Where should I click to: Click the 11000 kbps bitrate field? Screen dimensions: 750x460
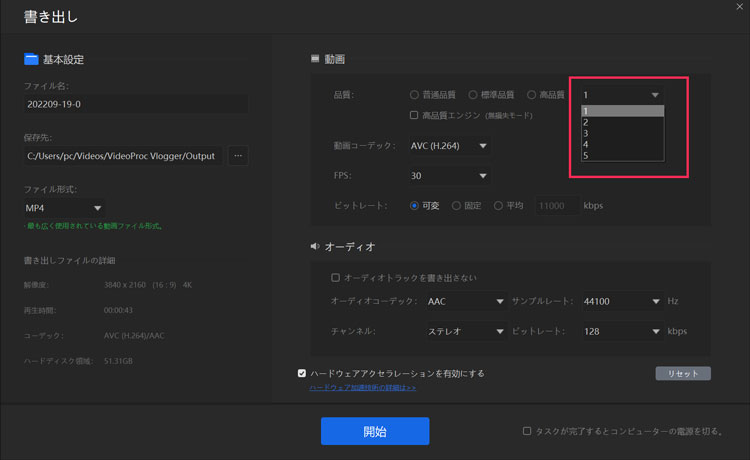pyautogui.click(x=557, y=206)
